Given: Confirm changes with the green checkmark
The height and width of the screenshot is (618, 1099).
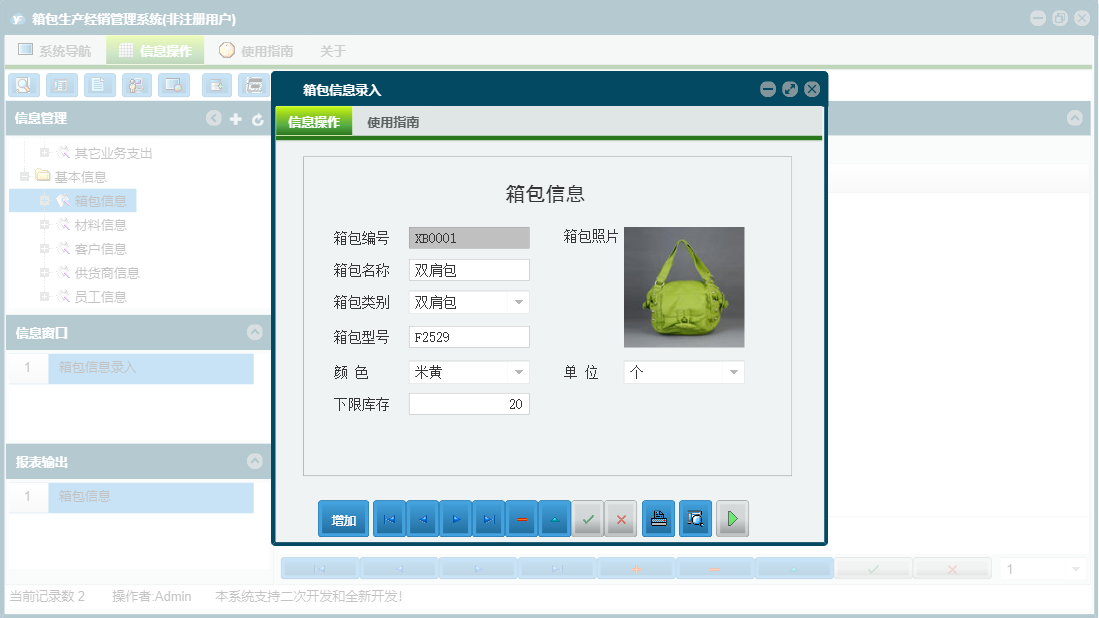Looking at the screenshot, I should click(x=588, y=518).
